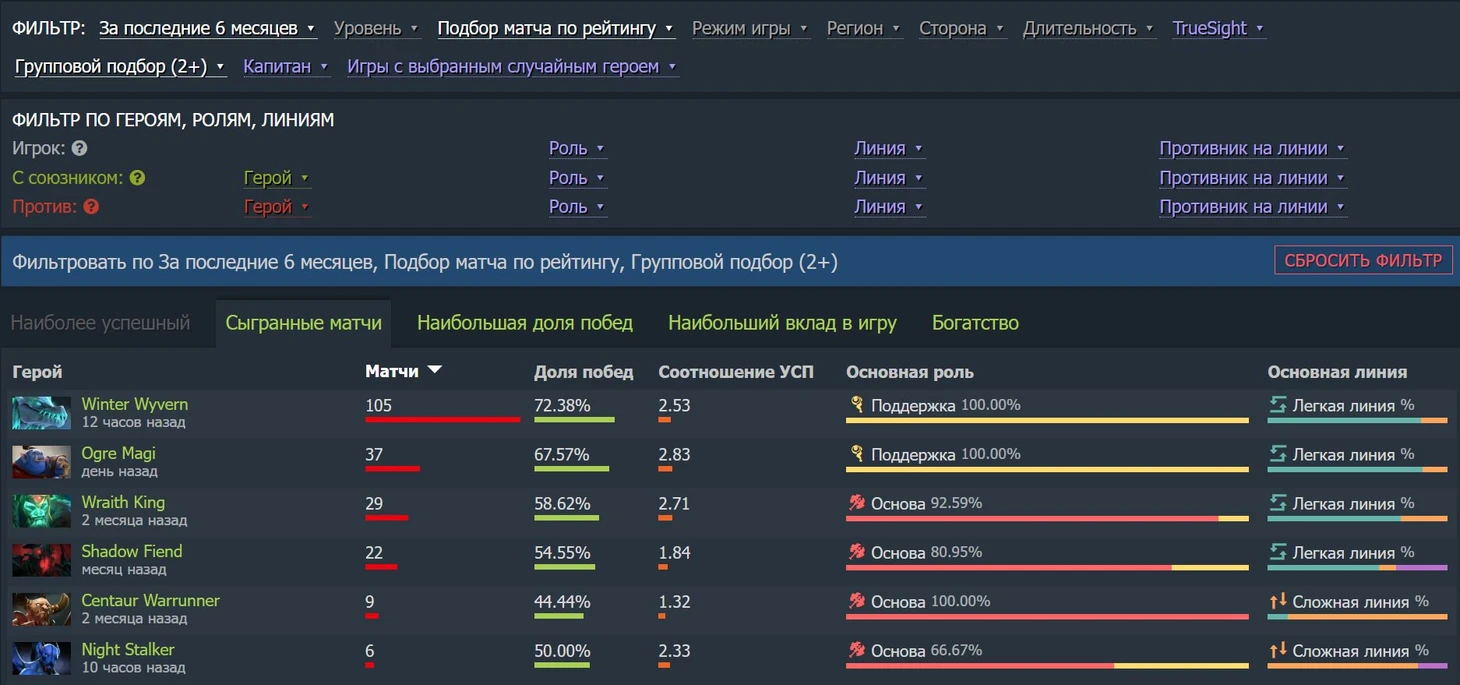Click 72.38% win rate value
Image resolution: width=1460 pixels, height=685 pixels.
[562, 405]
